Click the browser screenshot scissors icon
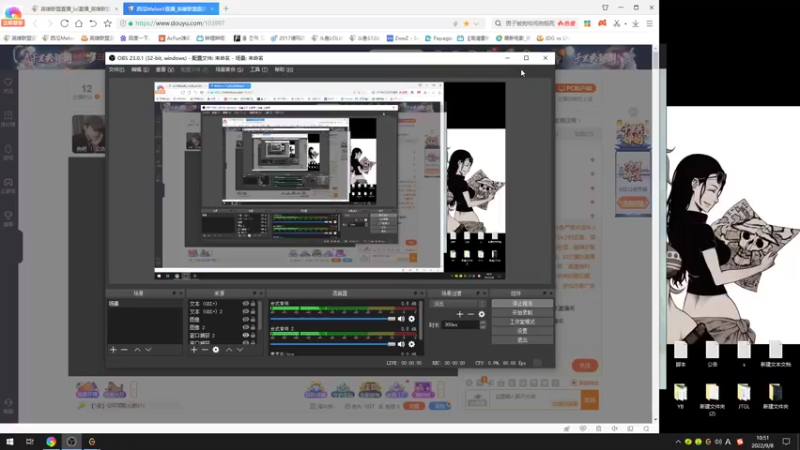The width and height of the screenshot is (800, 450). (x=616, y=23)
